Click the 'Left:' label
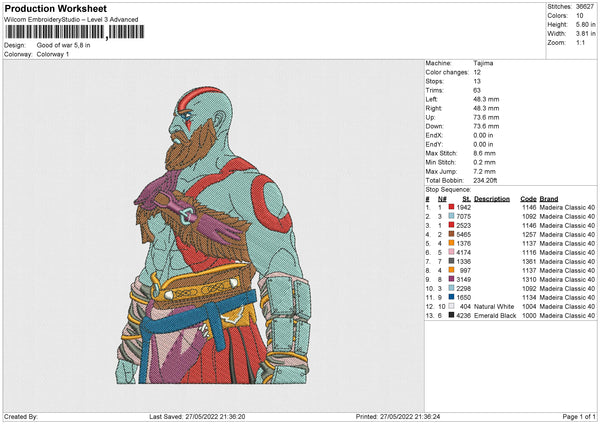600x424 pixels. click(x=431, y=99)
